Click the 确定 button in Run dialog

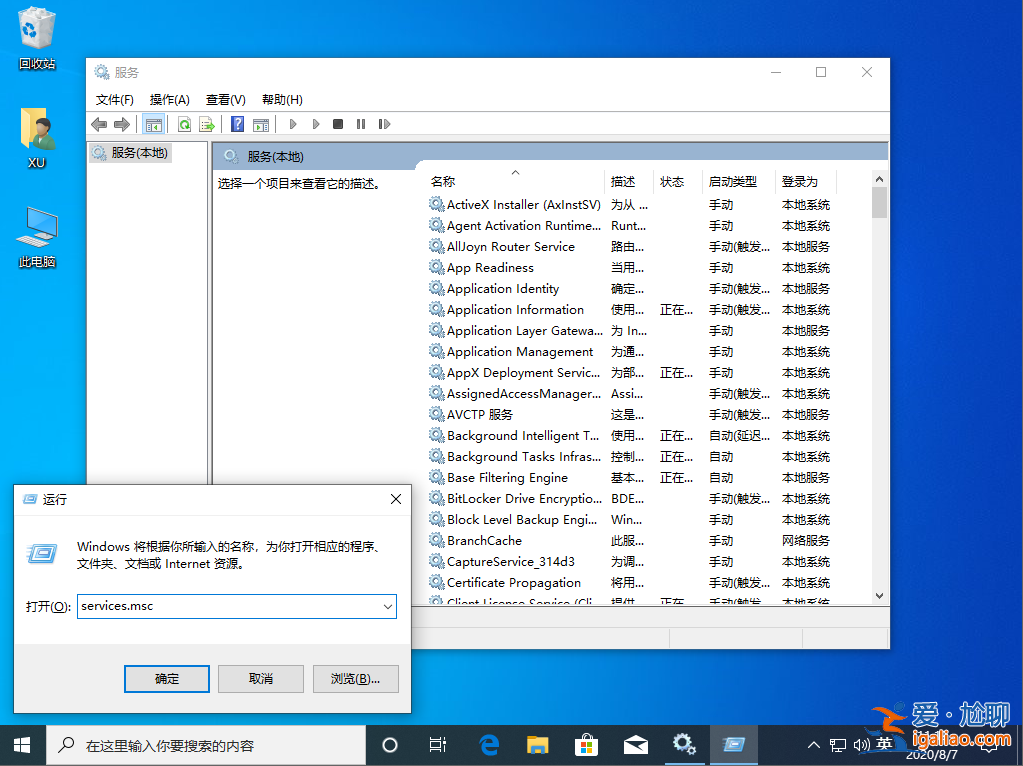coord(166,678)
